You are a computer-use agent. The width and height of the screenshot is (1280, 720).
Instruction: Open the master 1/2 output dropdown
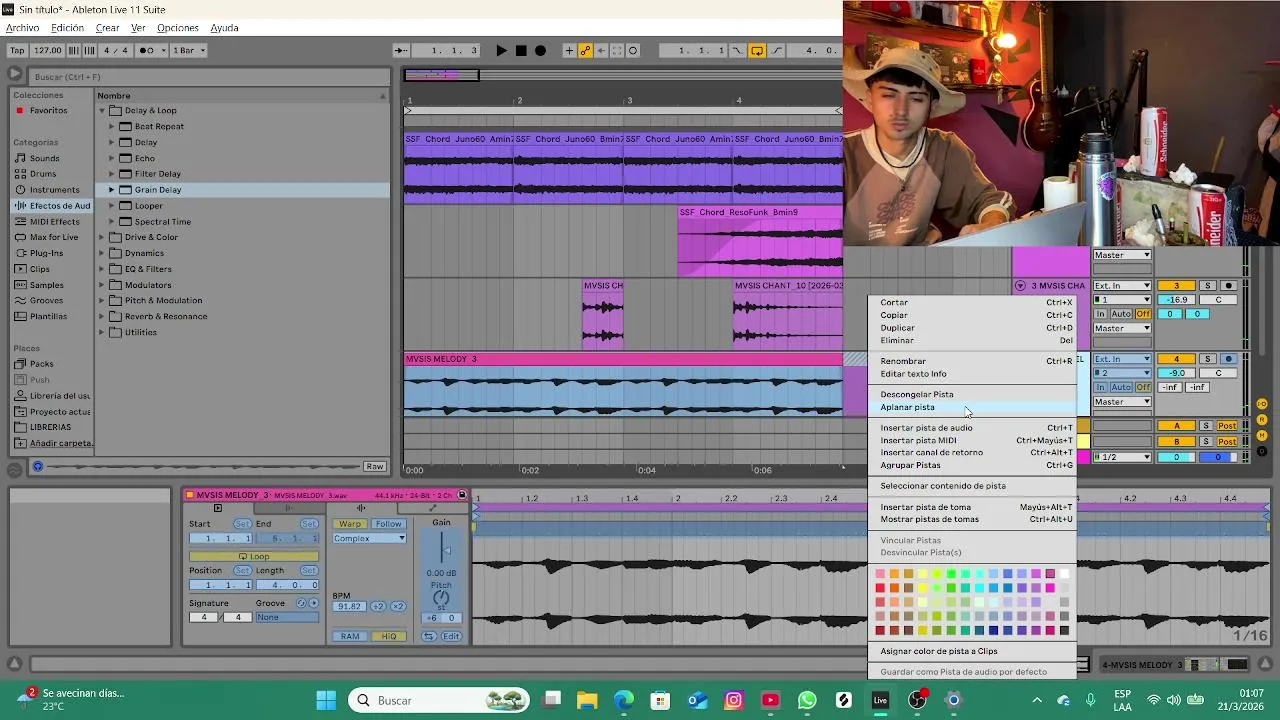[x=1121, y=457]
